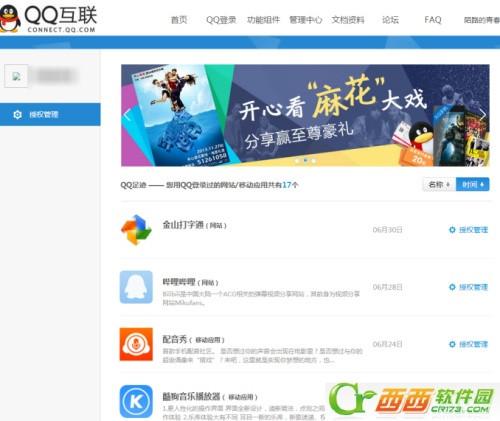Advance banner with the right arrow
500x421 pixels.
tap(483, 115)
